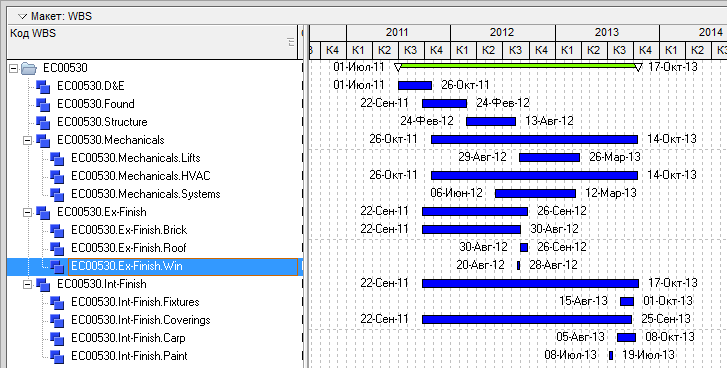
Task: Click the WBS icon beside EC00530.Structure
Action: [x=43, y=123]
